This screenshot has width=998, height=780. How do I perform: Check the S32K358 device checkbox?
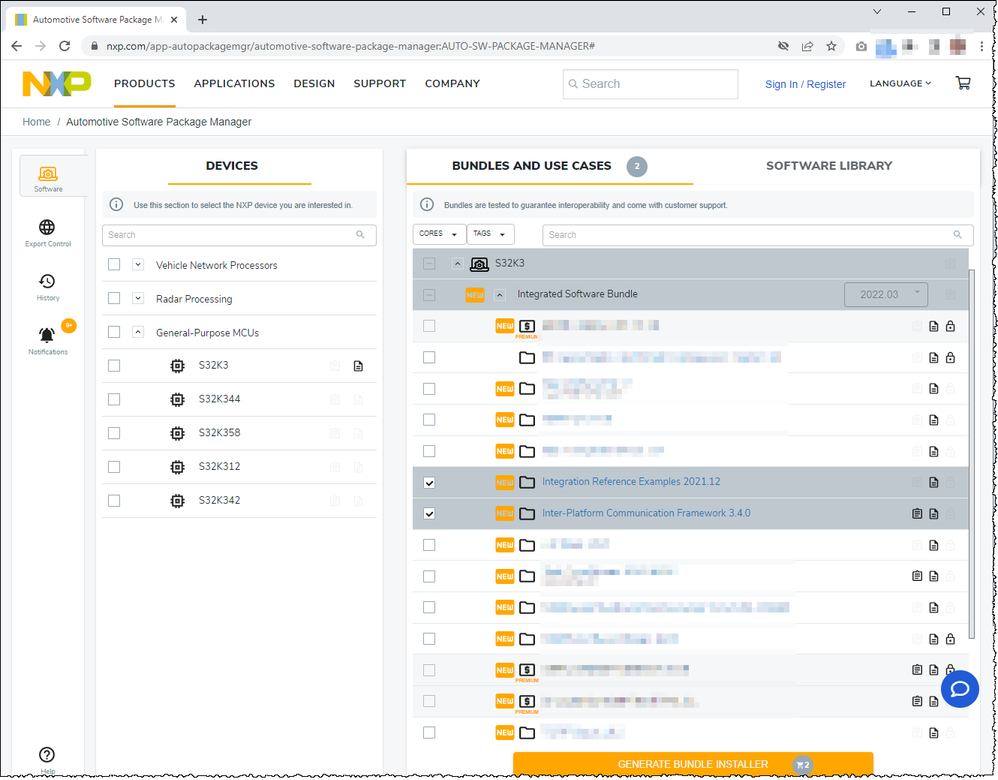coord(114,433)
